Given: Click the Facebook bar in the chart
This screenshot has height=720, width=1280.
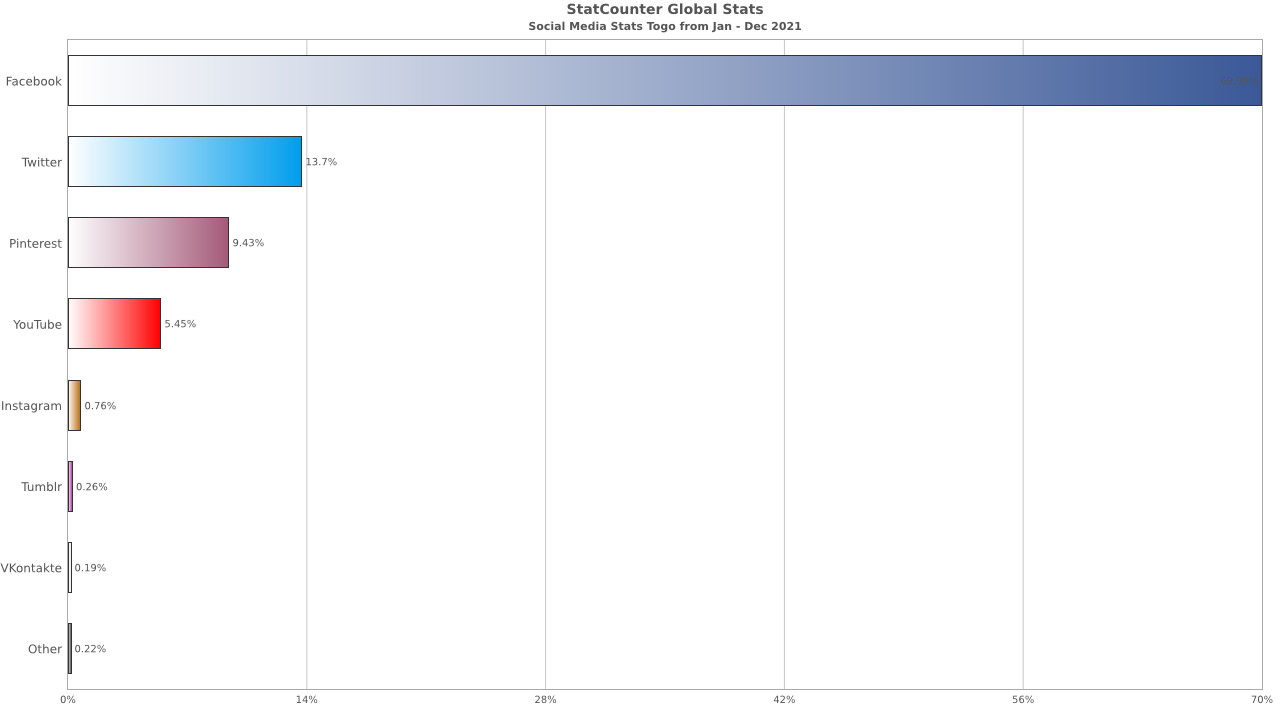Looking at the screenshot, I should point(664,81).
